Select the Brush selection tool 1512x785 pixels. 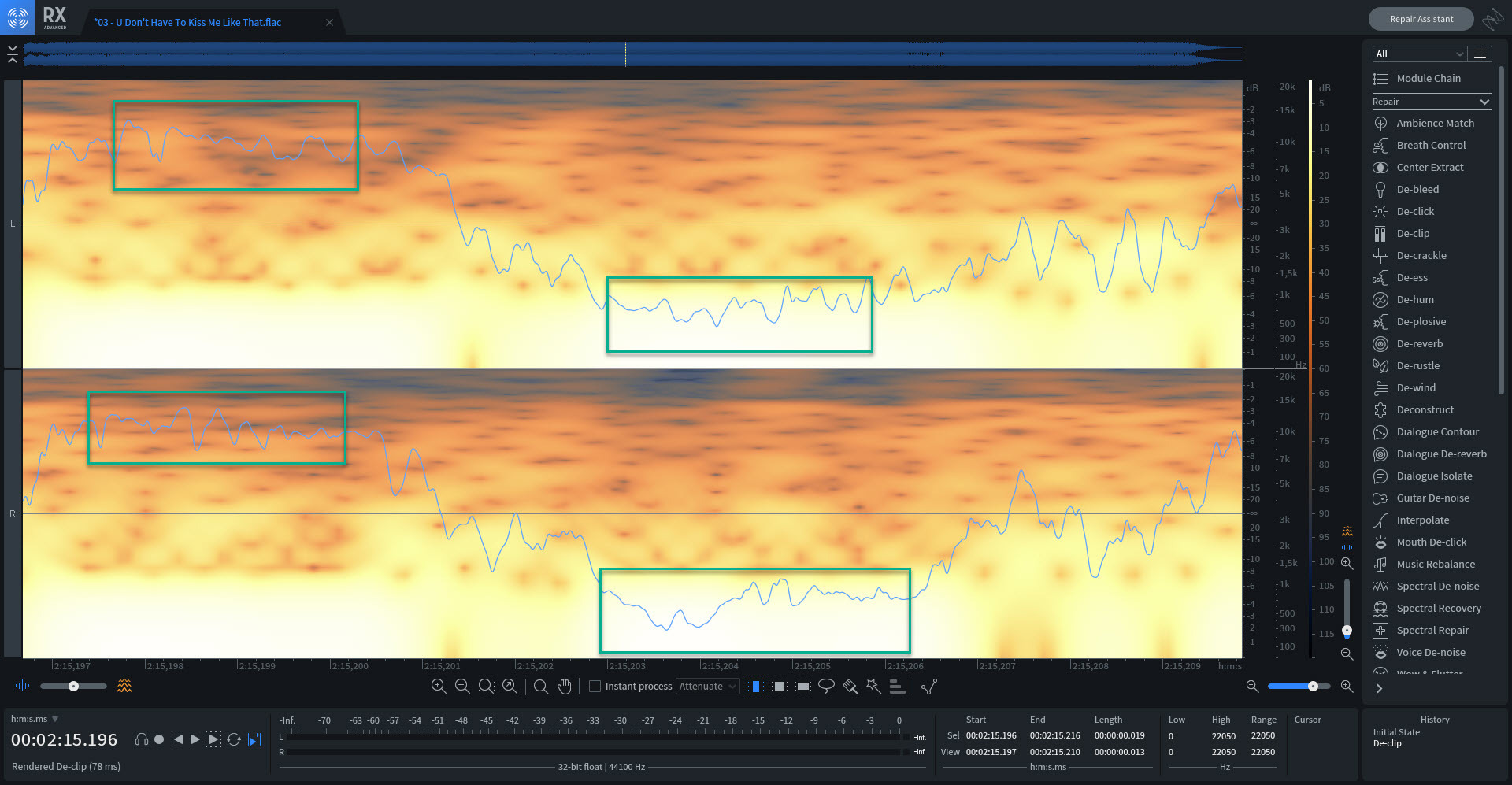click(x=850, y=687)
